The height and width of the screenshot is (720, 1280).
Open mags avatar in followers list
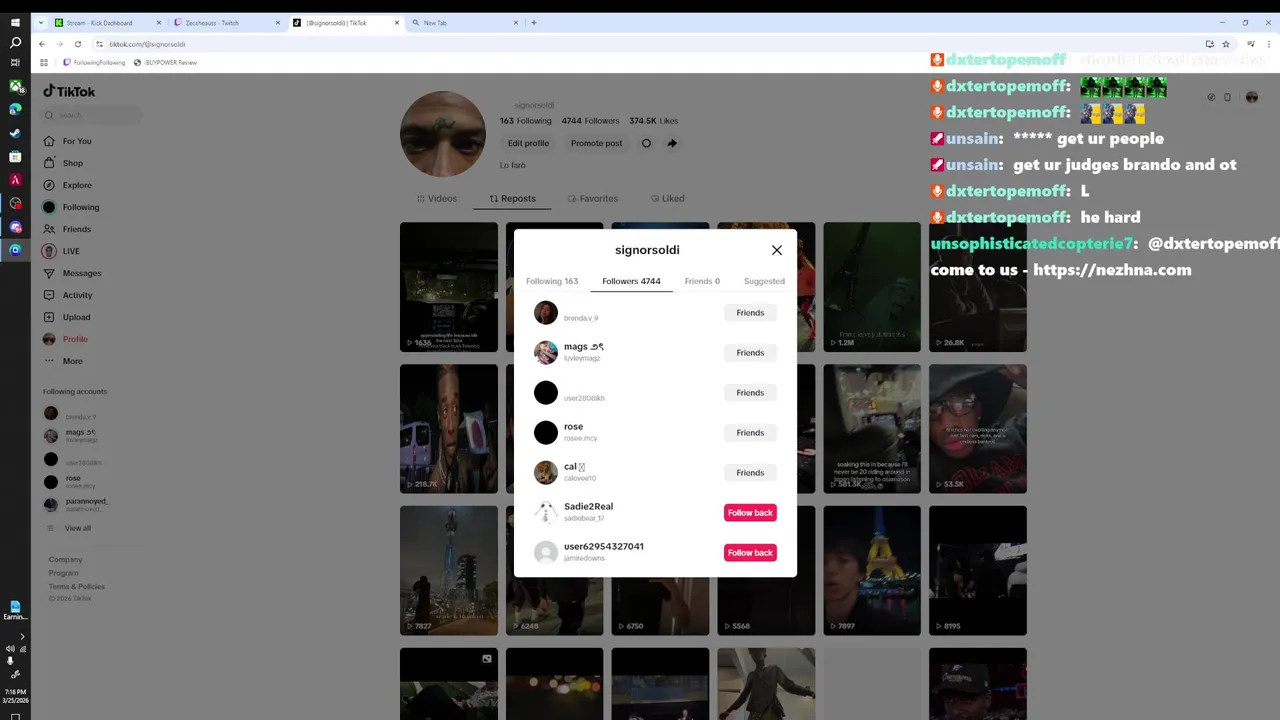(546, 352)
